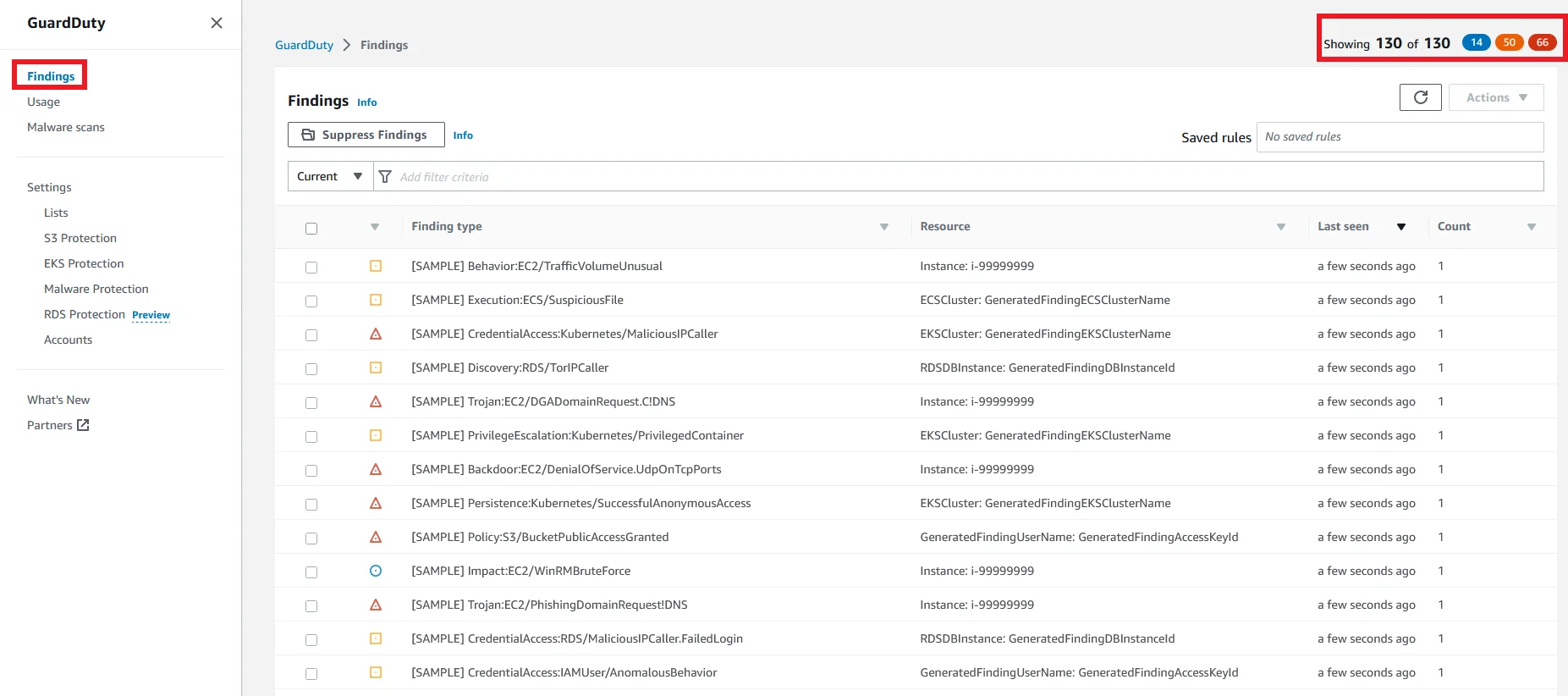Click triangle icon for PhishingDomainRequest!DNS
1568x696 pixels.
(x=376, y=605)
